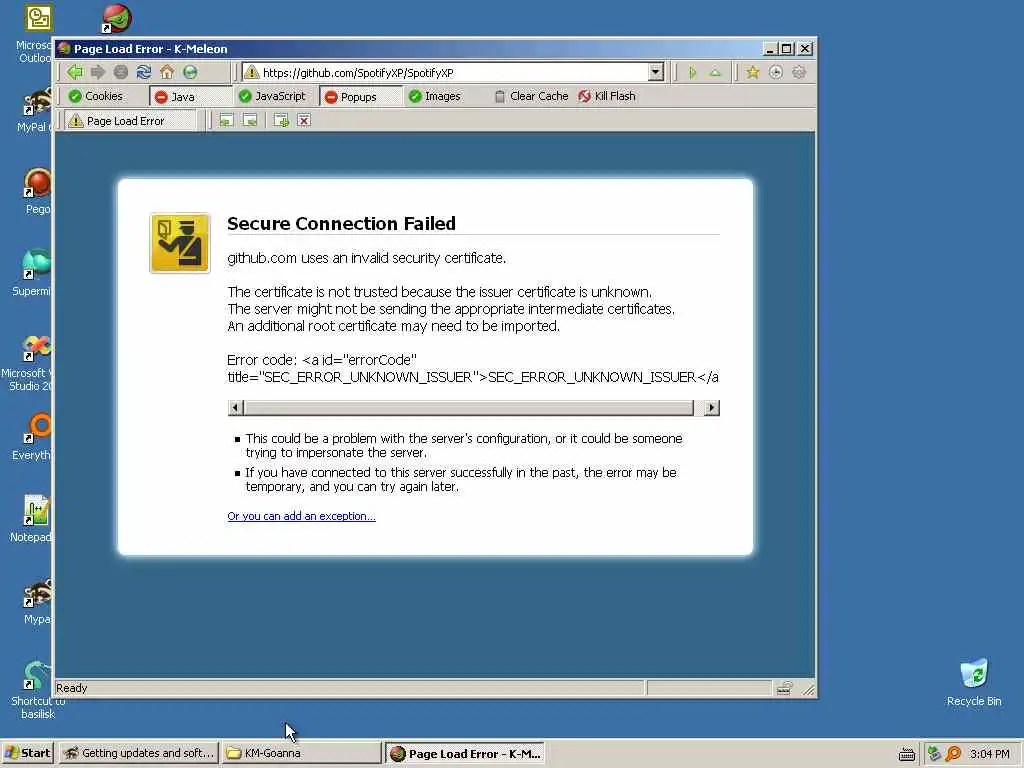The image size is (1024, 768).
Task: Select the Page Load Error tab
Action: (x=131, y=121)
